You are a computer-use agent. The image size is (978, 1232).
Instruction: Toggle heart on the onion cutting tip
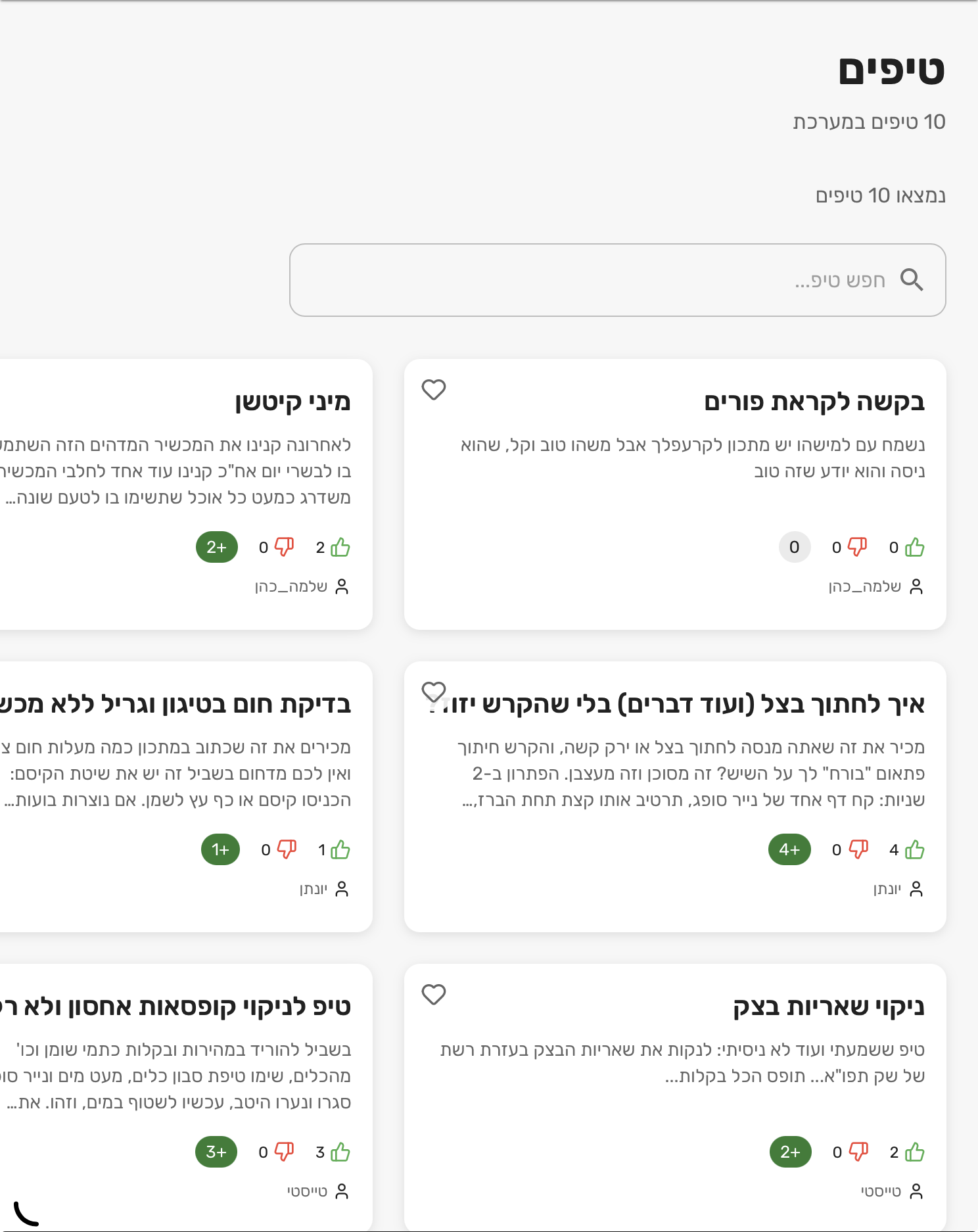[x=434, y=692]
